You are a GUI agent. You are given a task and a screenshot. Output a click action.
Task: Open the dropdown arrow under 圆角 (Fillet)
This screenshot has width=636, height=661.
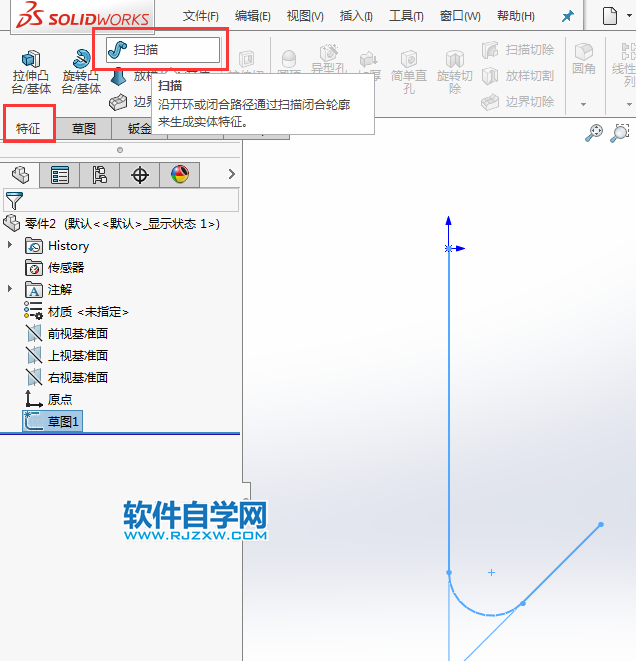[583, 104]
